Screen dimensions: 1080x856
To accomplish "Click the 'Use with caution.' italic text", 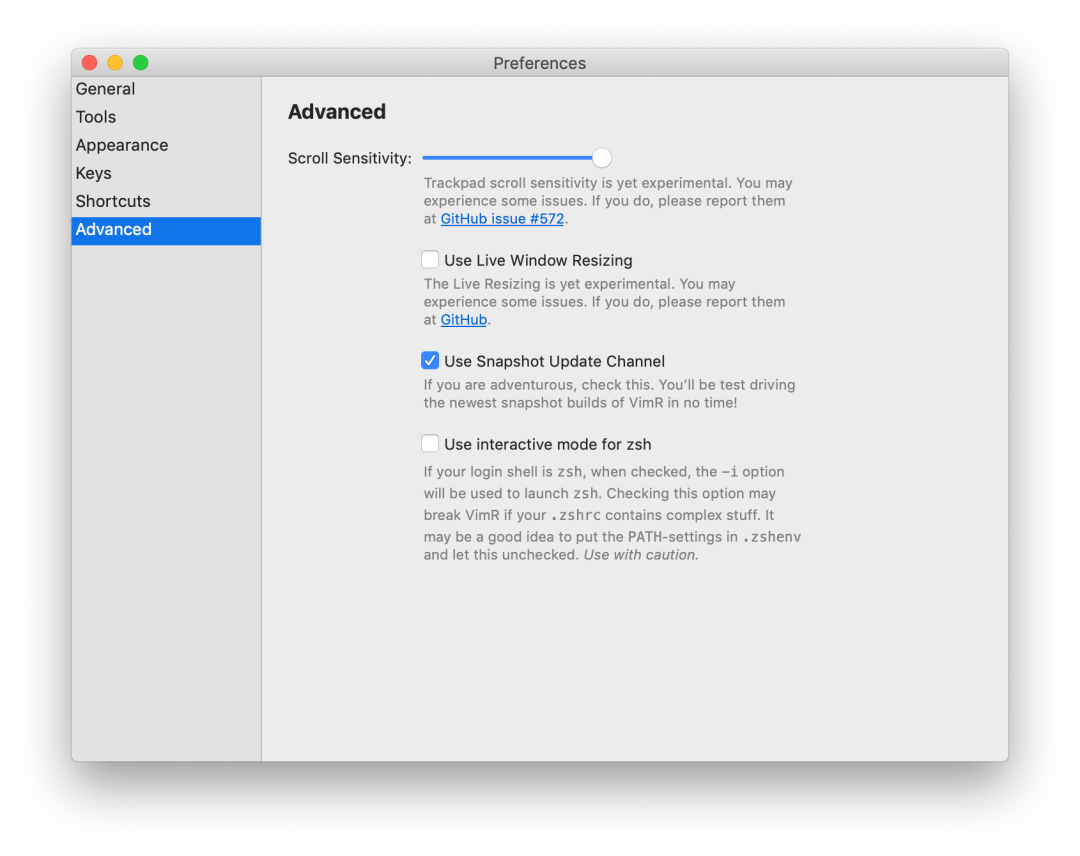I will click(641, 555).
